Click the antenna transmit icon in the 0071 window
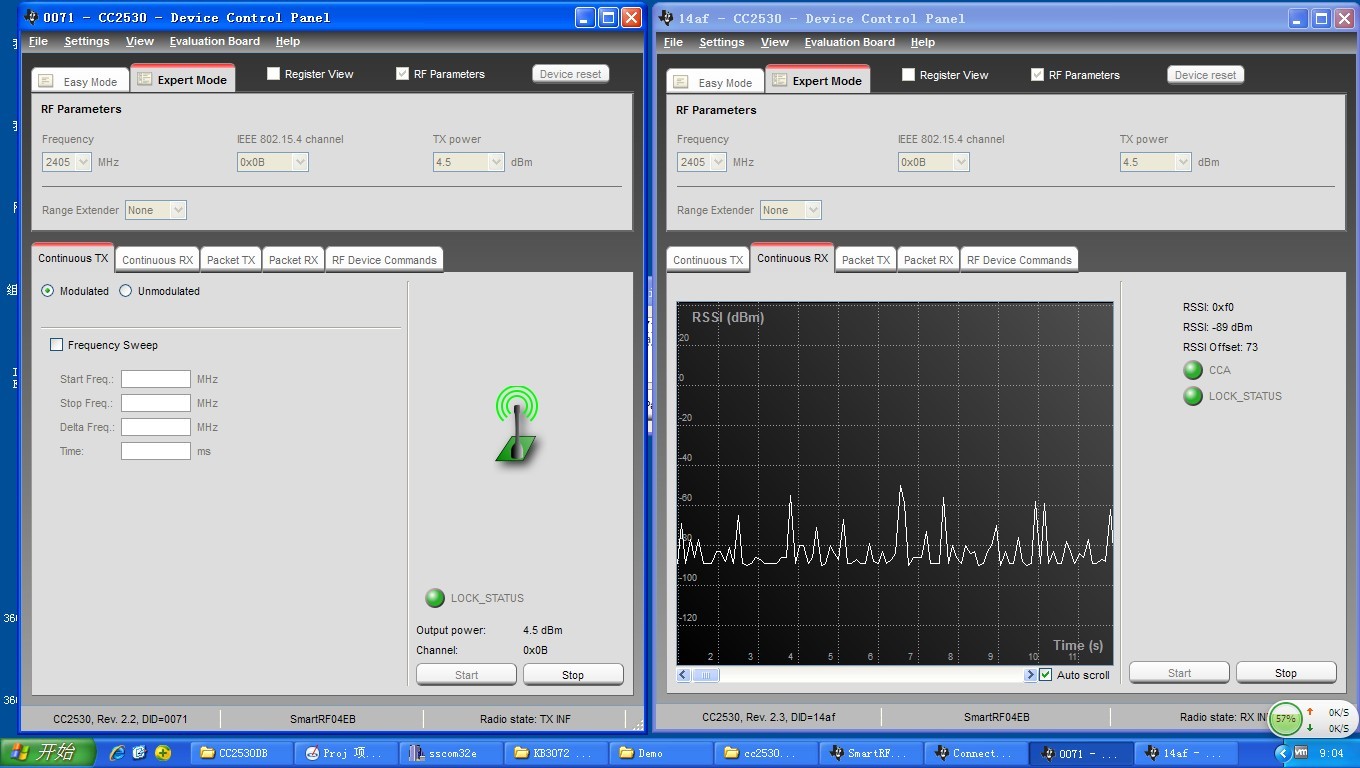Viewport: 1360px width, 768px height. coord(516,425)
